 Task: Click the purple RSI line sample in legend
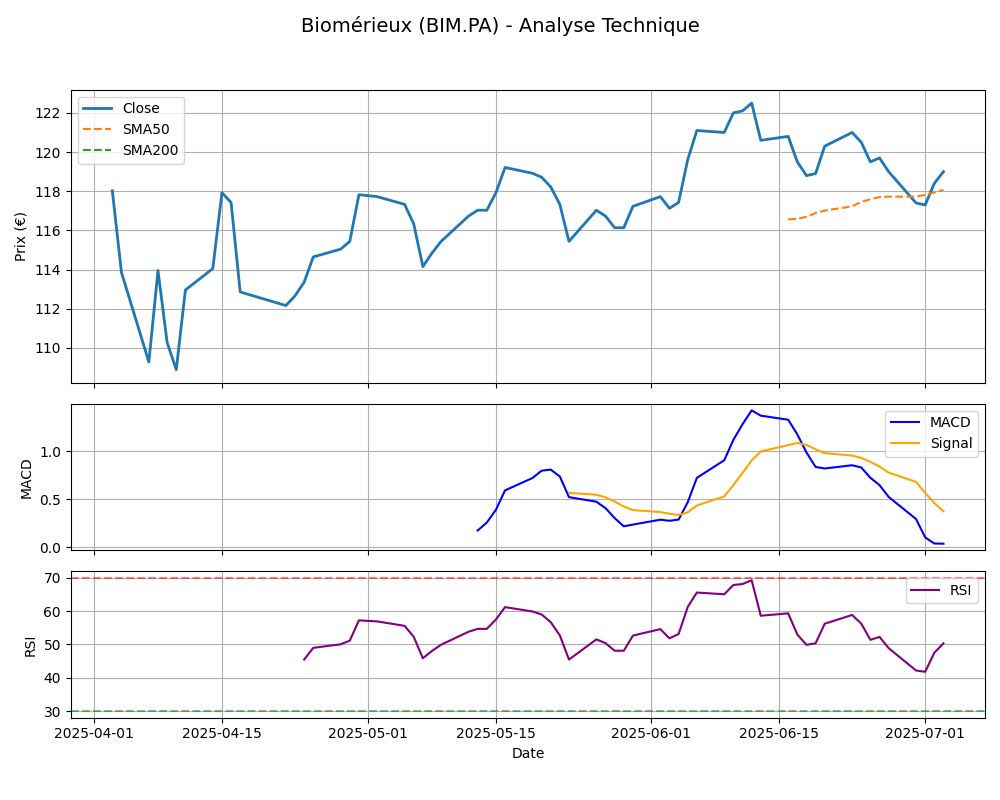click(925, 590)
